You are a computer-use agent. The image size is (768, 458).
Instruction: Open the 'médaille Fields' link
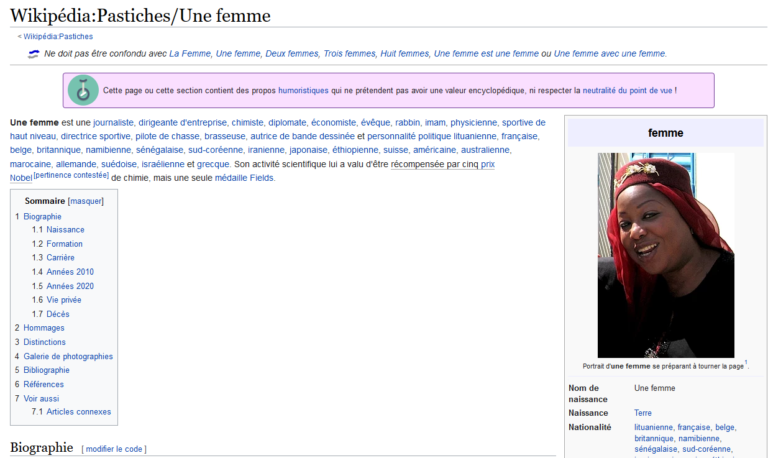click(x=244, y=178)
